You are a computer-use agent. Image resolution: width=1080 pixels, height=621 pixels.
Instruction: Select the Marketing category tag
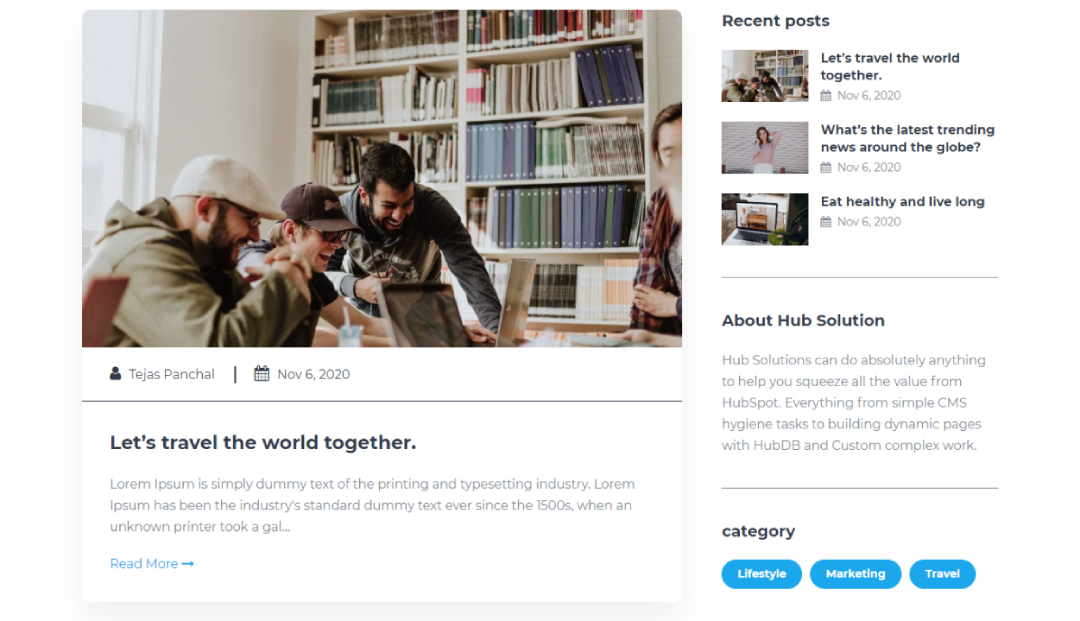coord(855,574)
